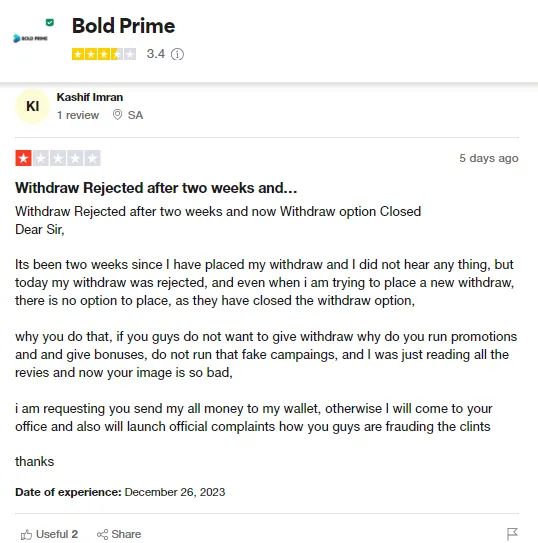The height and width of the screenshot is (543, 538).
Task: Flag this review for reporting
Action: point(512,534)
